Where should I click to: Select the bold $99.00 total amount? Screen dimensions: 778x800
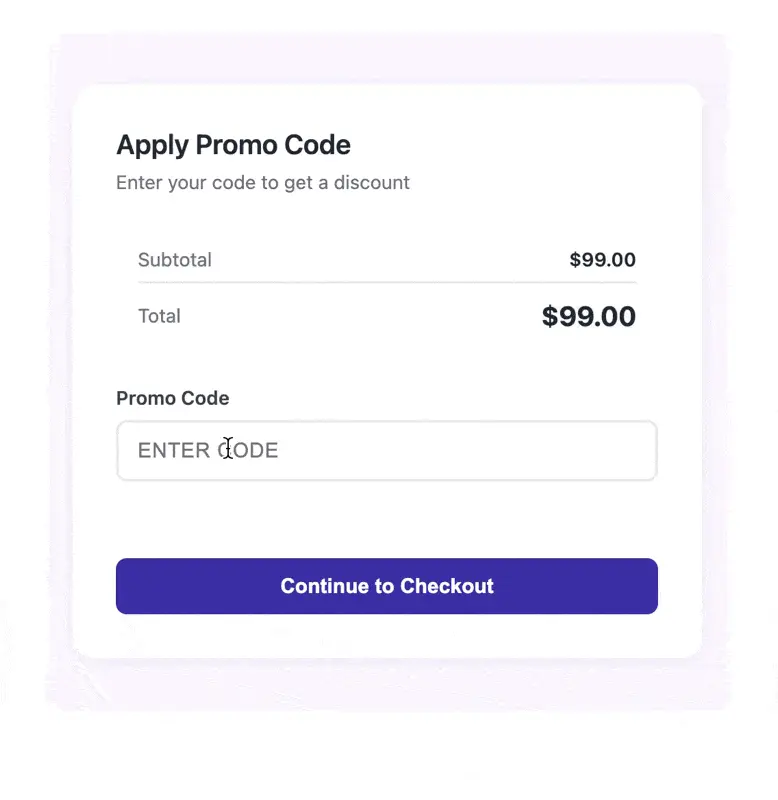pyautogui.click(x=589, y=316)
